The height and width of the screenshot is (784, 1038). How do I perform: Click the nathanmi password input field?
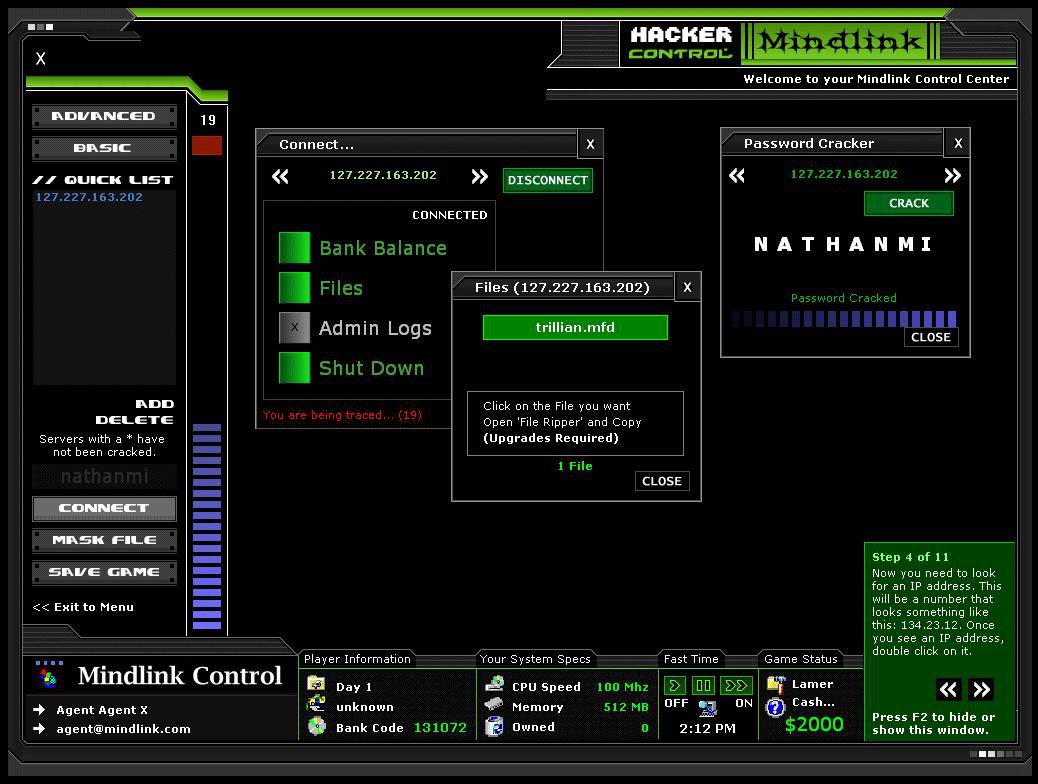[104, 476]
